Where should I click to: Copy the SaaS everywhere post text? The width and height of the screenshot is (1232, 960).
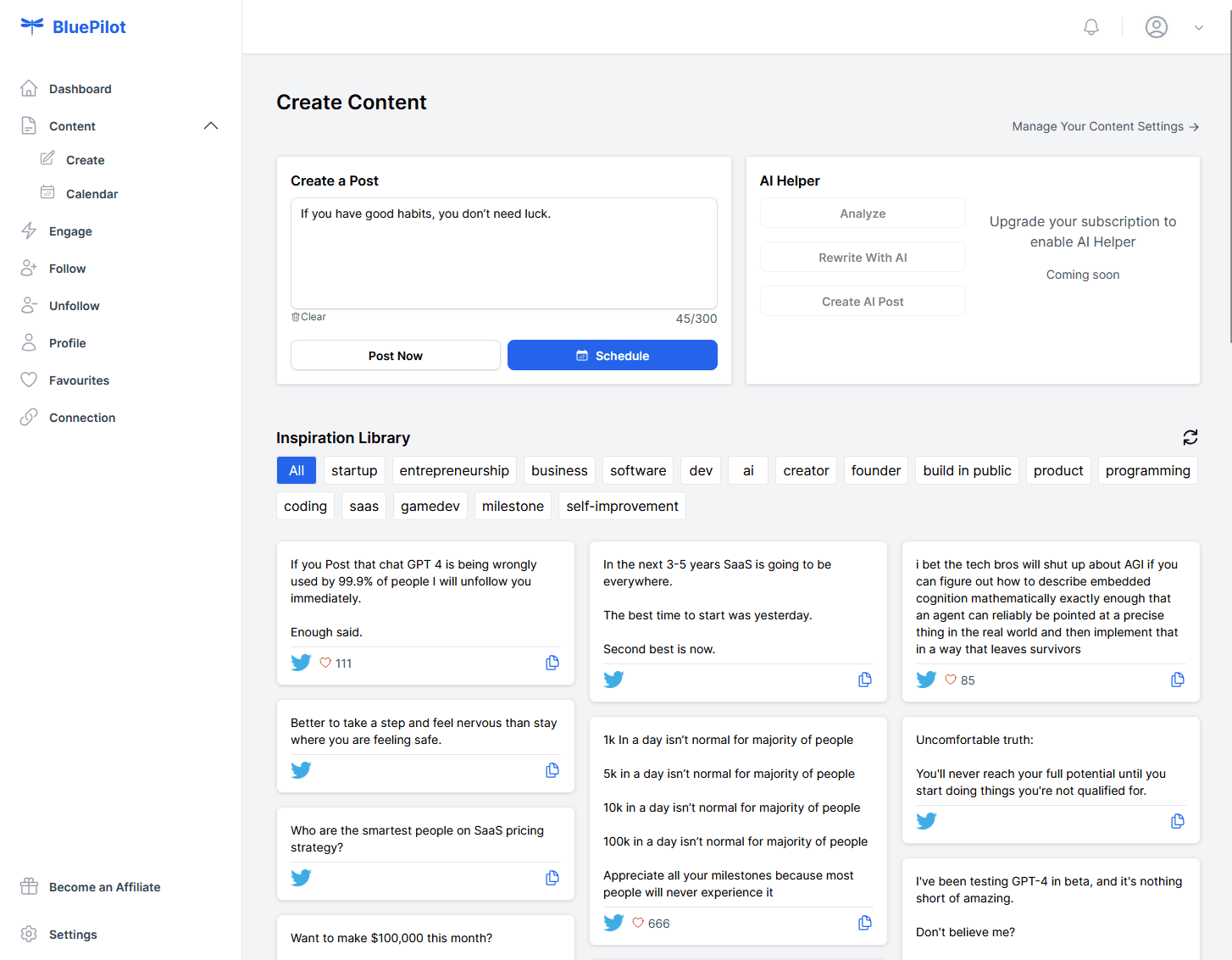tap(864, 680)
